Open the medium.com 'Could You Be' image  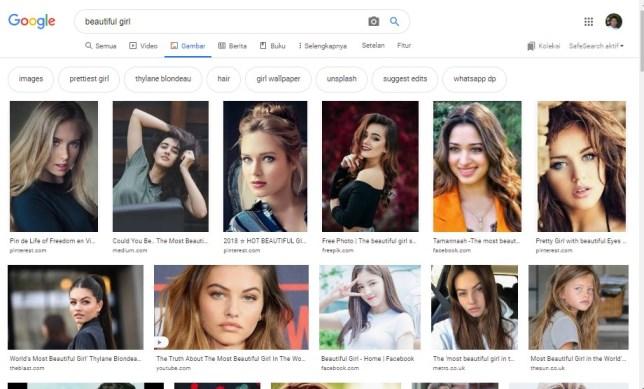coord(161,166)
